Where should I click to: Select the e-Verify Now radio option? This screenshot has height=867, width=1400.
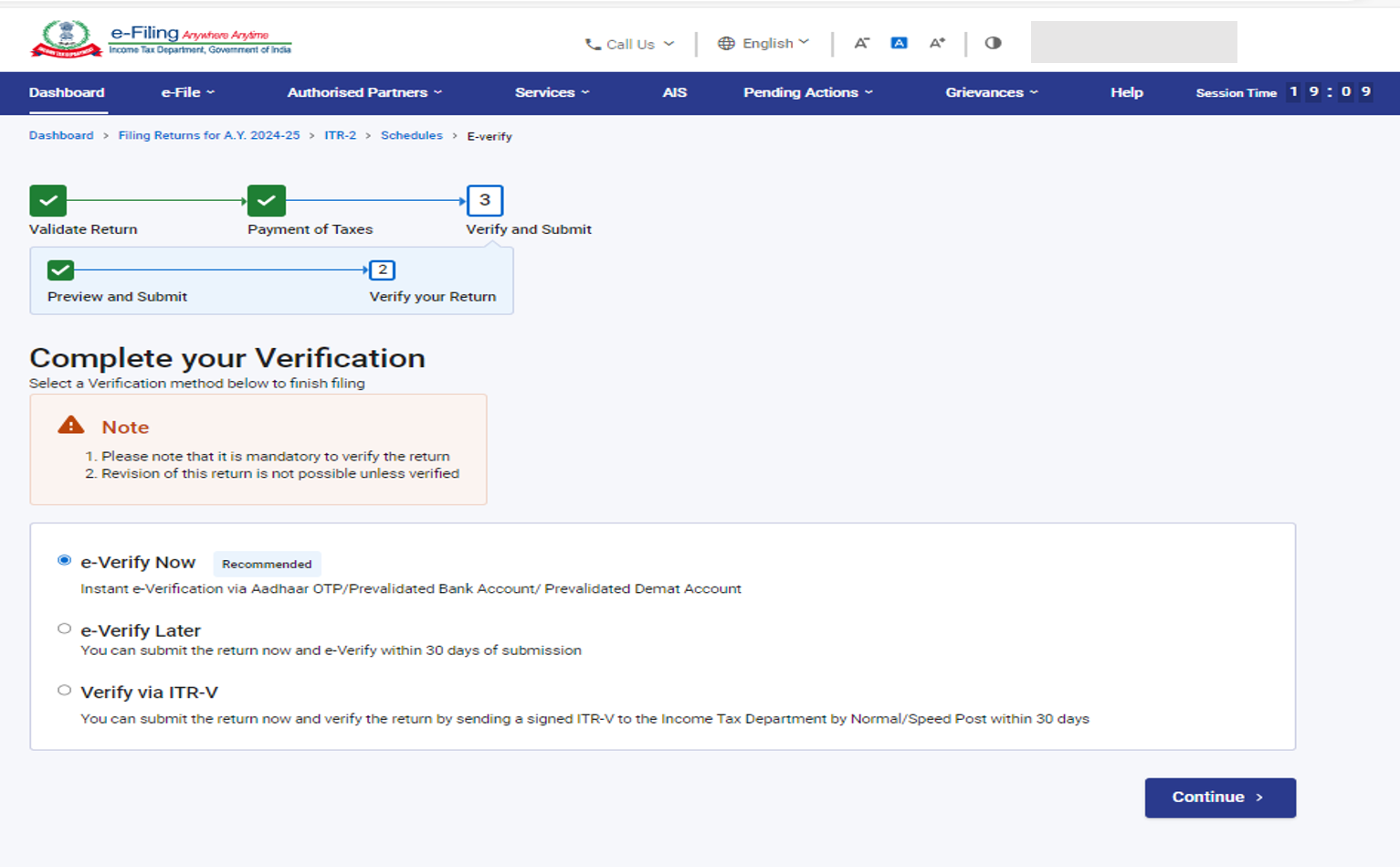tap(64, 561)
